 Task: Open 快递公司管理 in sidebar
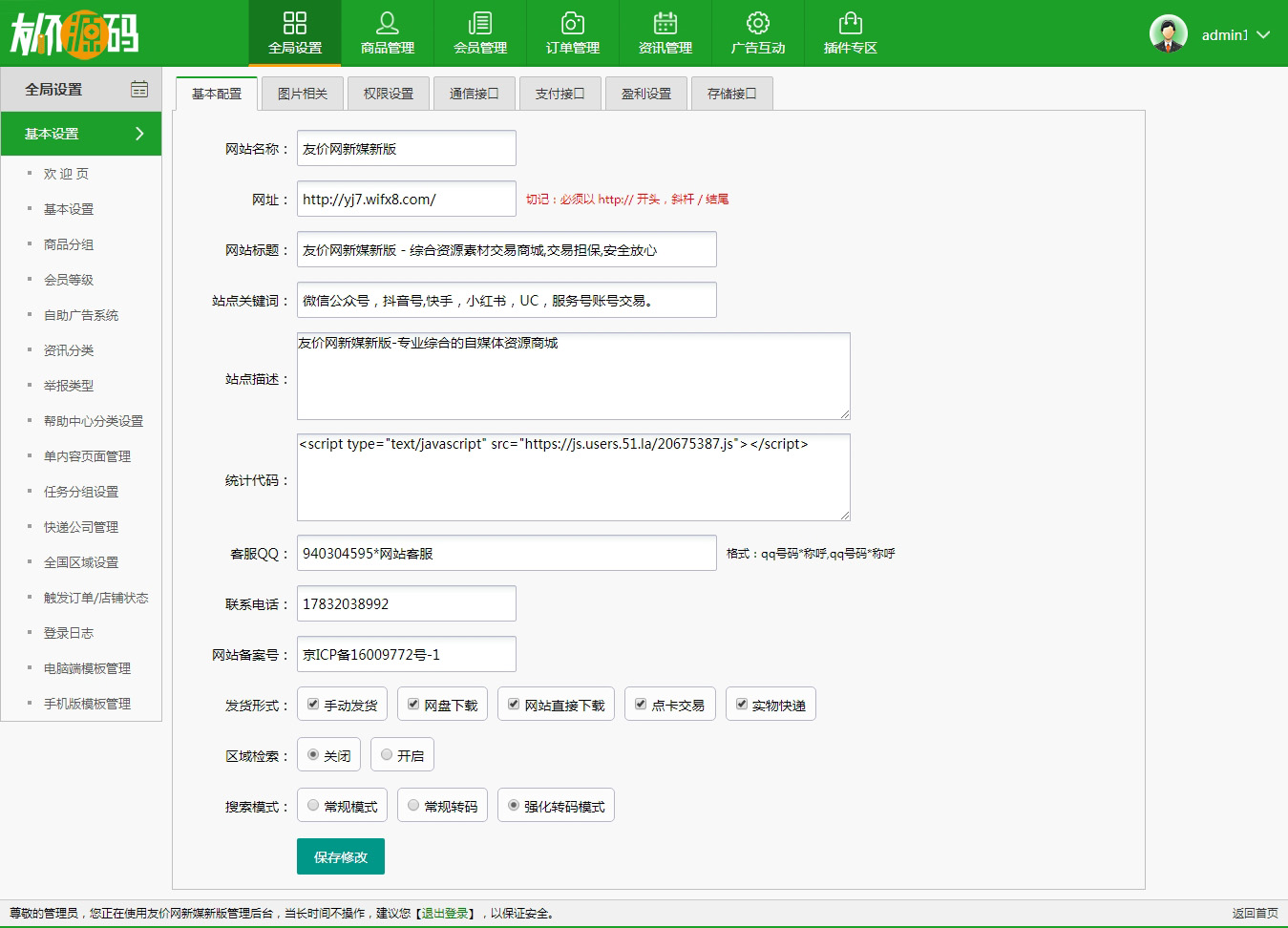[81, 527]
